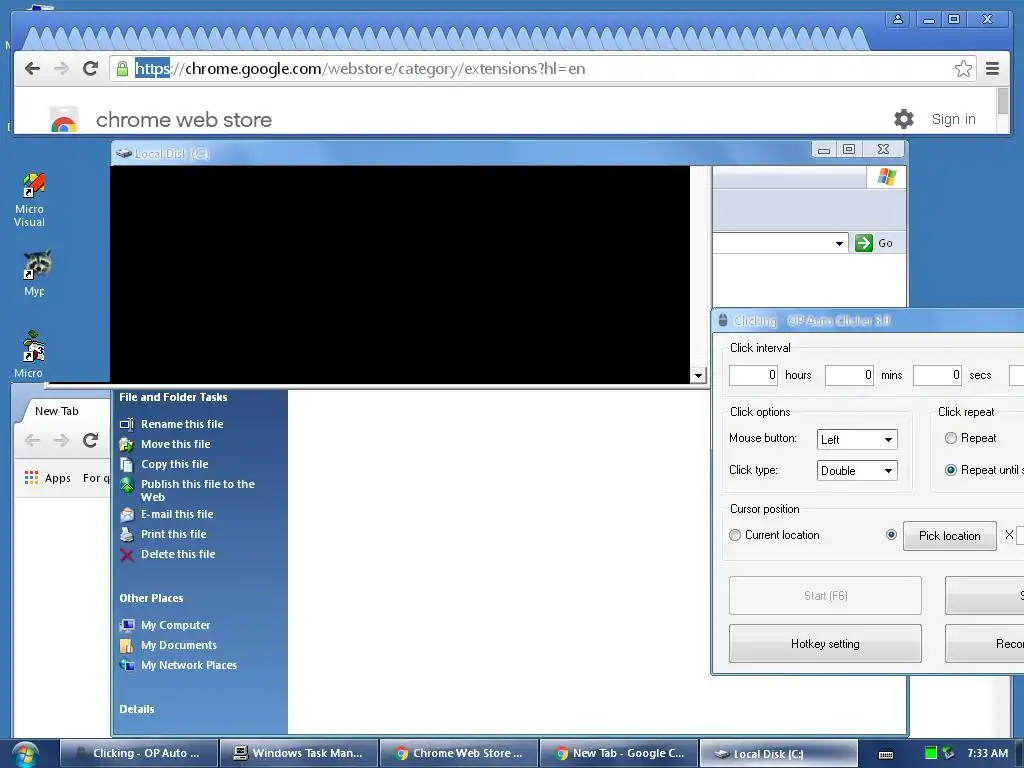Screen dimensions: 1024x768
Task: Click Copy this file link
Action: coord(174,464)
